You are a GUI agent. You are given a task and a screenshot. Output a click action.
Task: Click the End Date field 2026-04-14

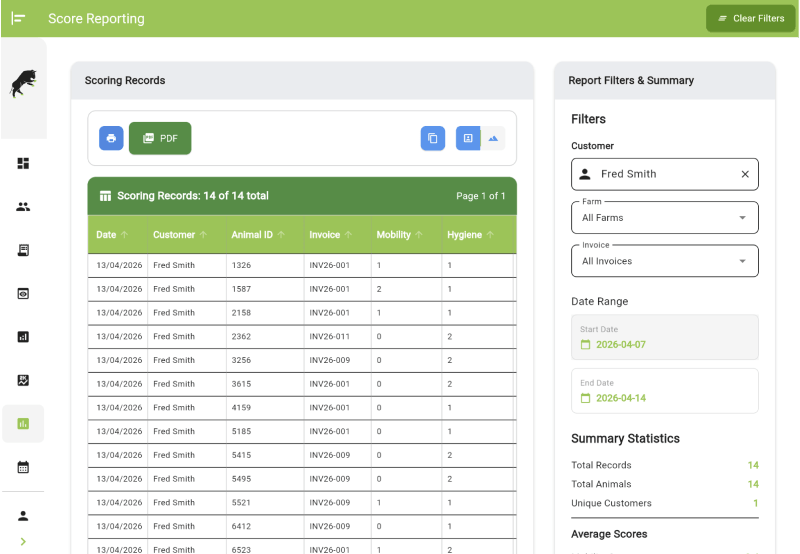(664, 391)
